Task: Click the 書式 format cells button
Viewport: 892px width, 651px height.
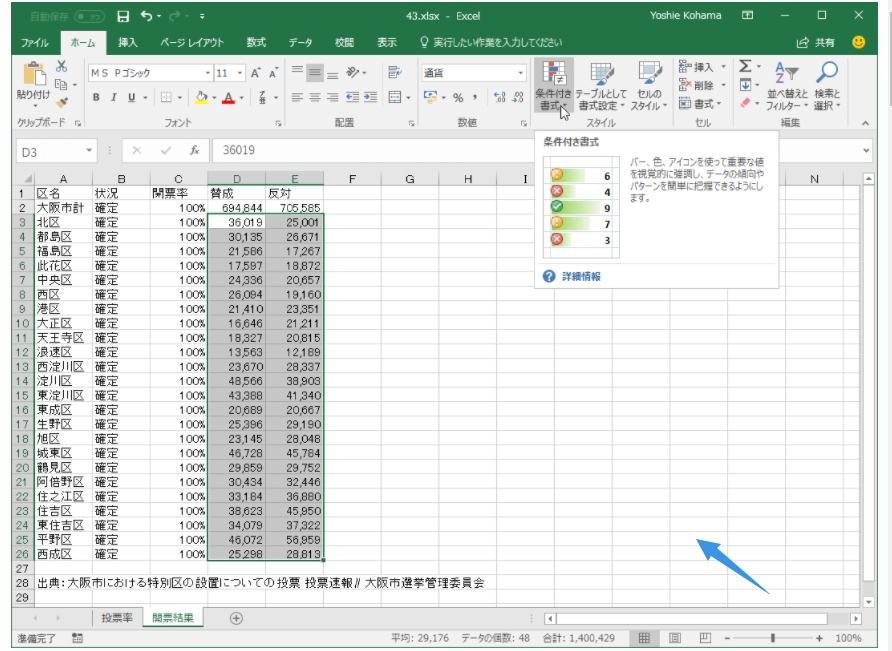Action: [701, 104]
